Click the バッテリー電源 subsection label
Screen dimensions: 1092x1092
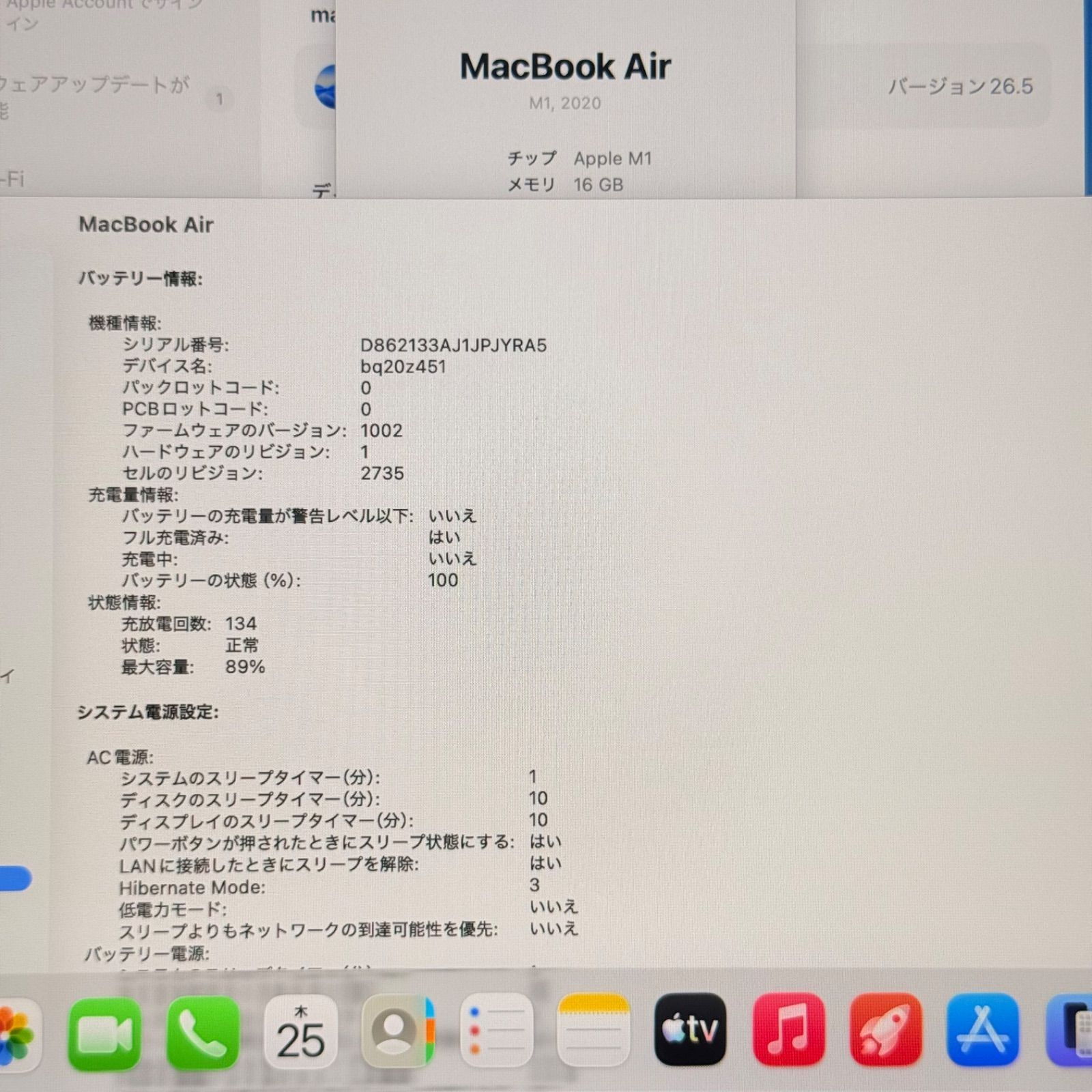click(x=147, y=953)
